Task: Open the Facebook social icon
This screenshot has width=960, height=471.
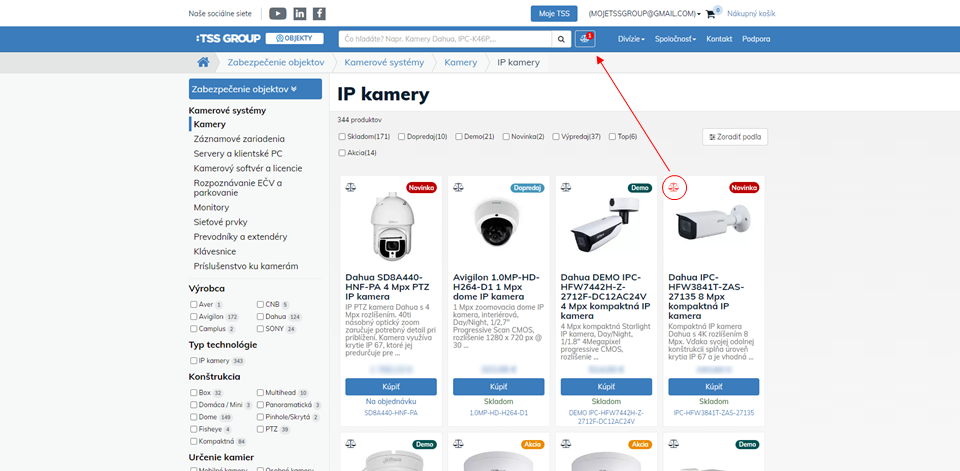Action: coord(319,13)
